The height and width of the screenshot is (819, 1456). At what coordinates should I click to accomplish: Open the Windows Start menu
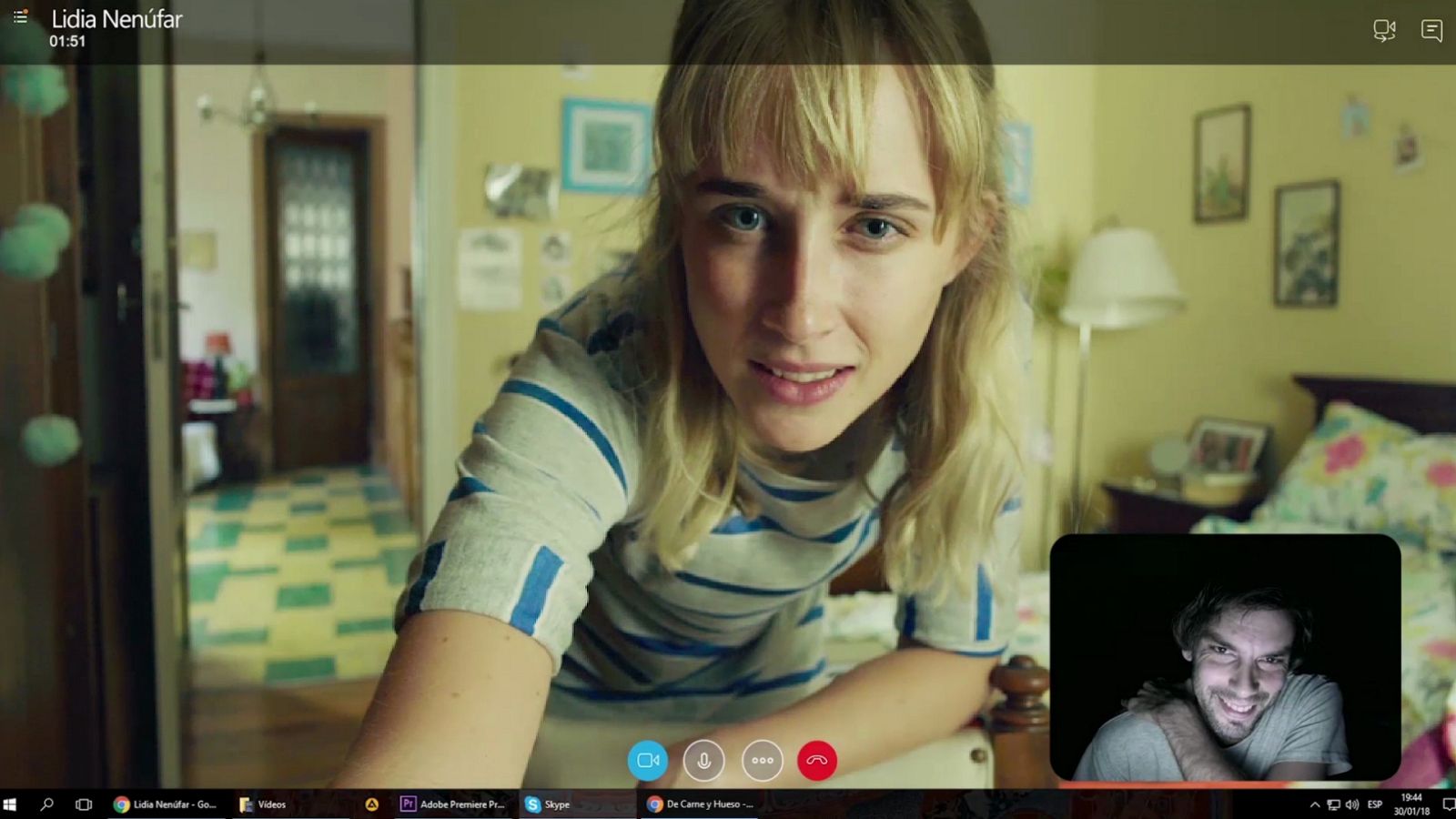[10, 804]
